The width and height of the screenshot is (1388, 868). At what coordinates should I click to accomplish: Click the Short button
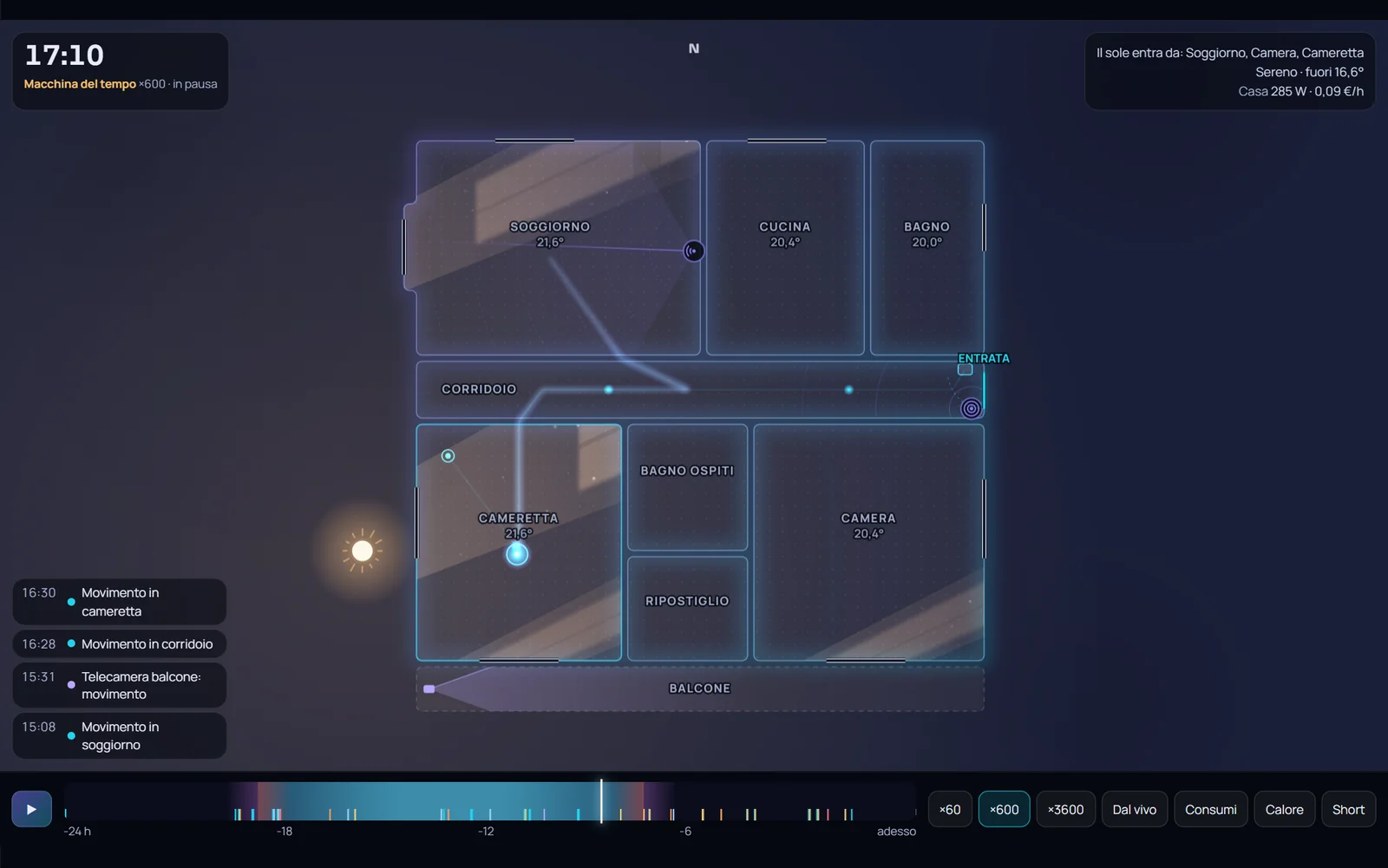click(1349, 809)
